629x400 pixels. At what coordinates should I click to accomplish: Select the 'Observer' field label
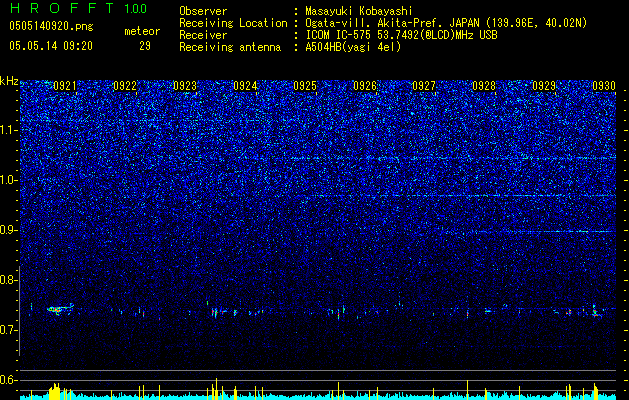[x=203, y=11]
